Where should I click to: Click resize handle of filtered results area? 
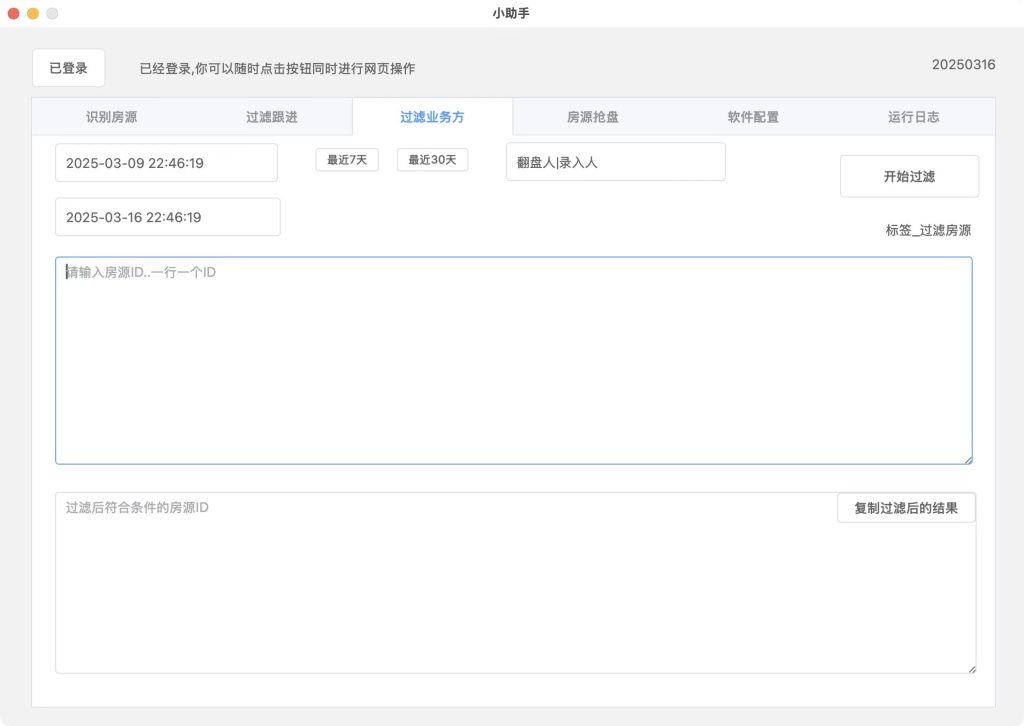click(x=971, y=668)
